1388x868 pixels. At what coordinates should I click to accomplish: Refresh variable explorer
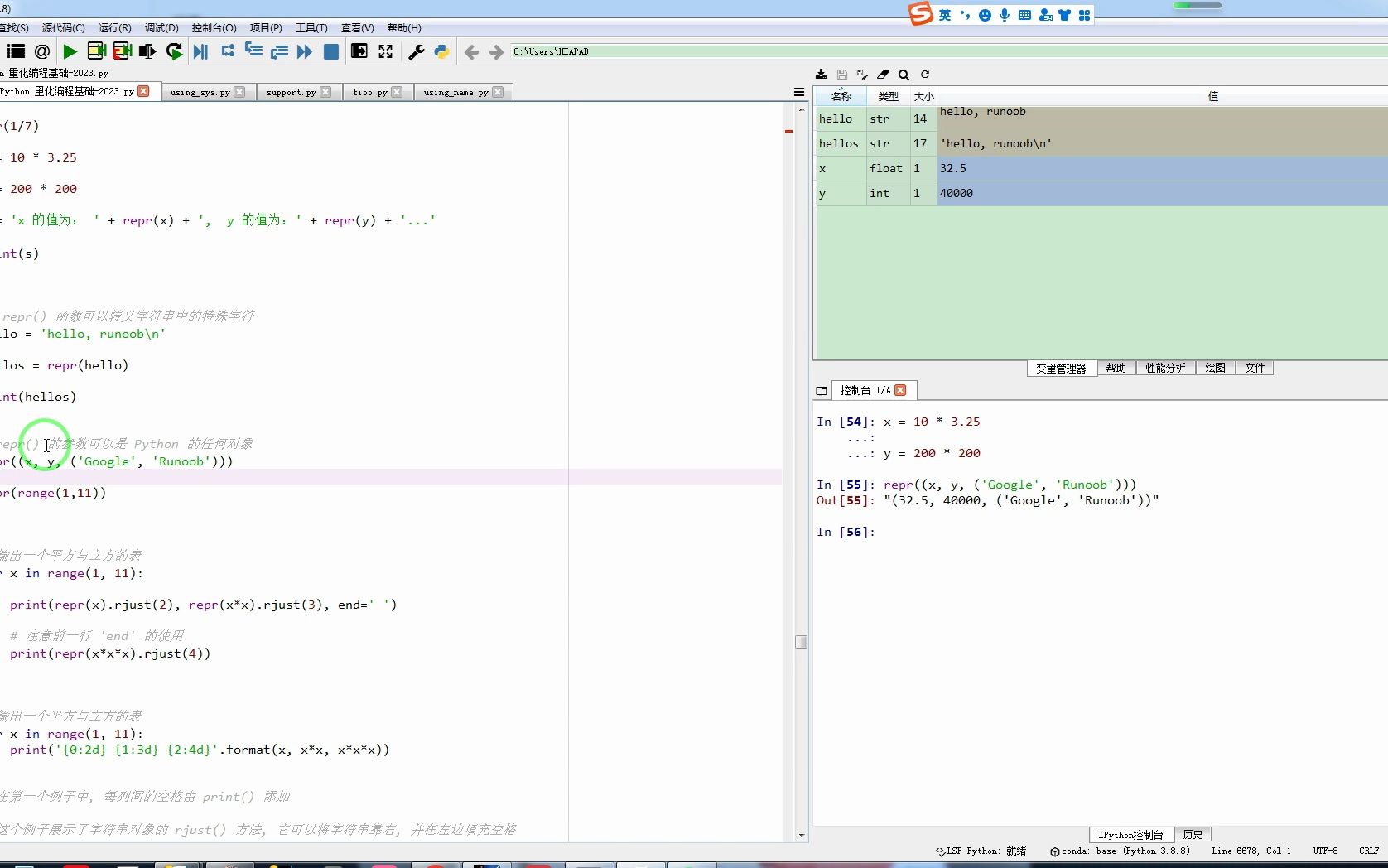[x=925, y=75]
